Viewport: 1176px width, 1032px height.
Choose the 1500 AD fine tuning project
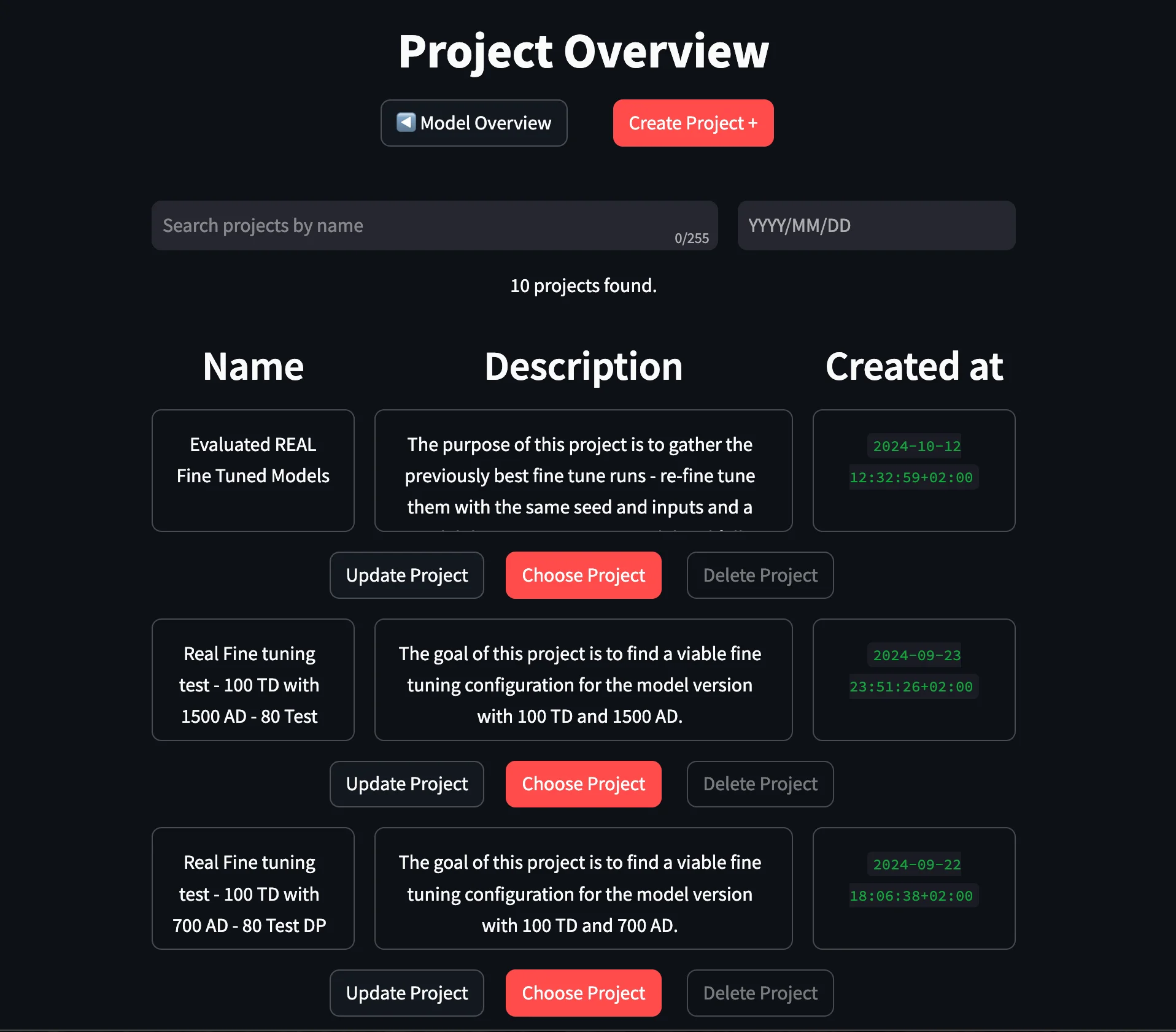583,784
